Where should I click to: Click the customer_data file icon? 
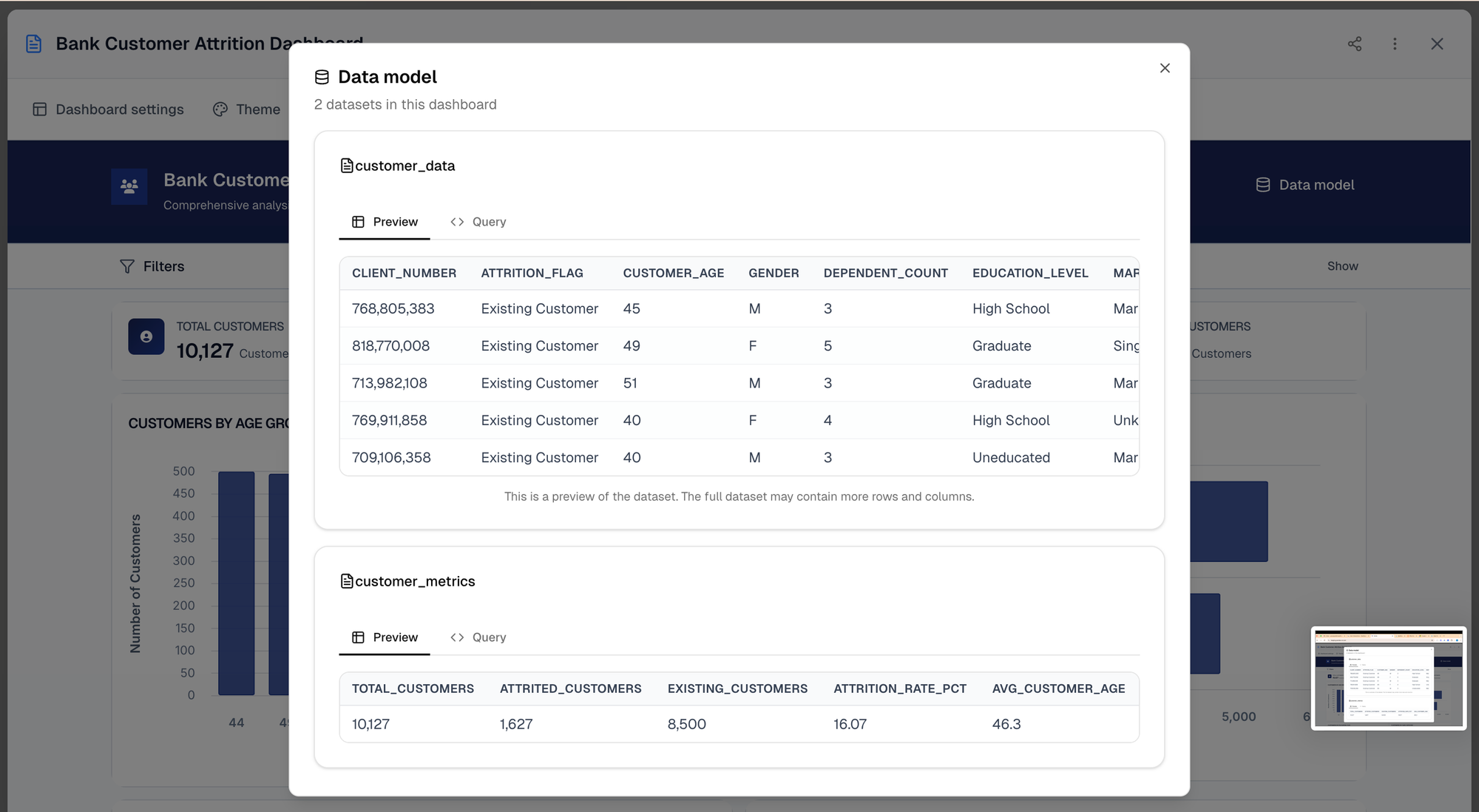346,166
